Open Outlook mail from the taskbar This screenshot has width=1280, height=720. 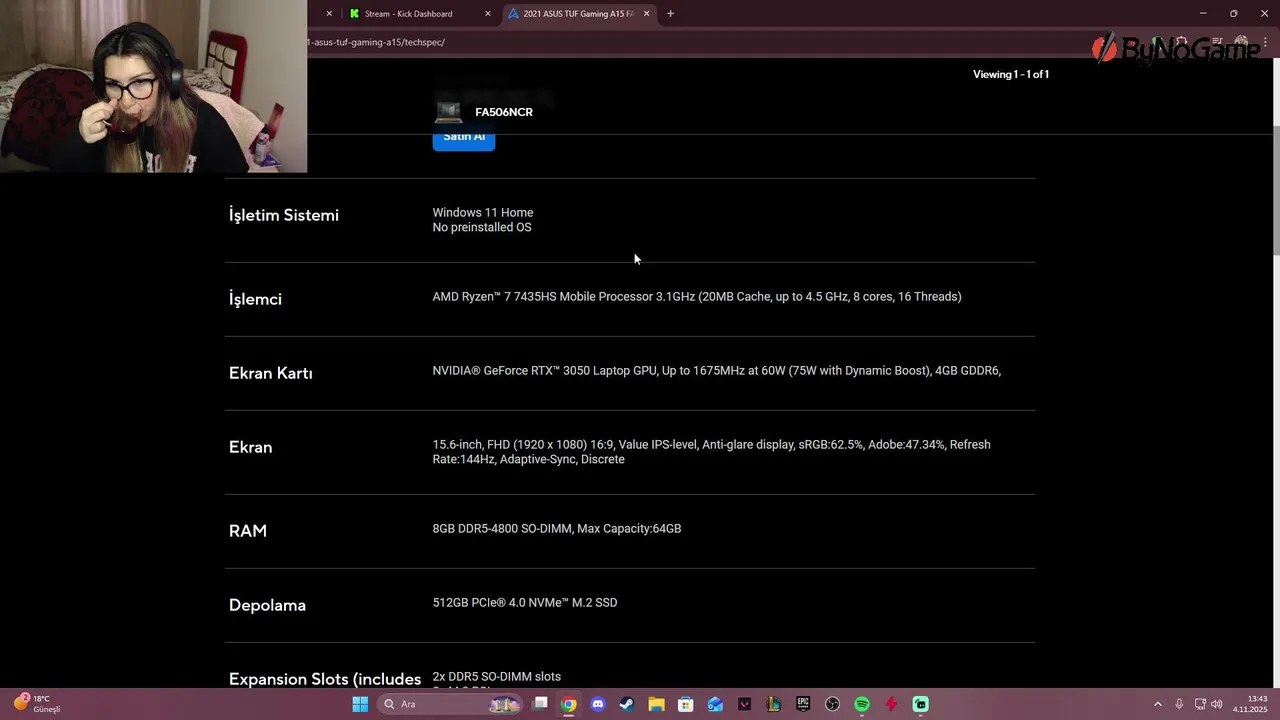tap(715, 704)
